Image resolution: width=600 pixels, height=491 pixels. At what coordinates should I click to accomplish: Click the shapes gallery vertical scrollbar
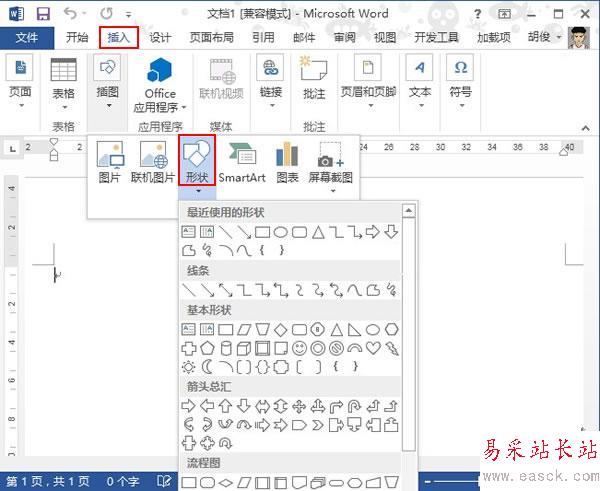coord(409,333)
